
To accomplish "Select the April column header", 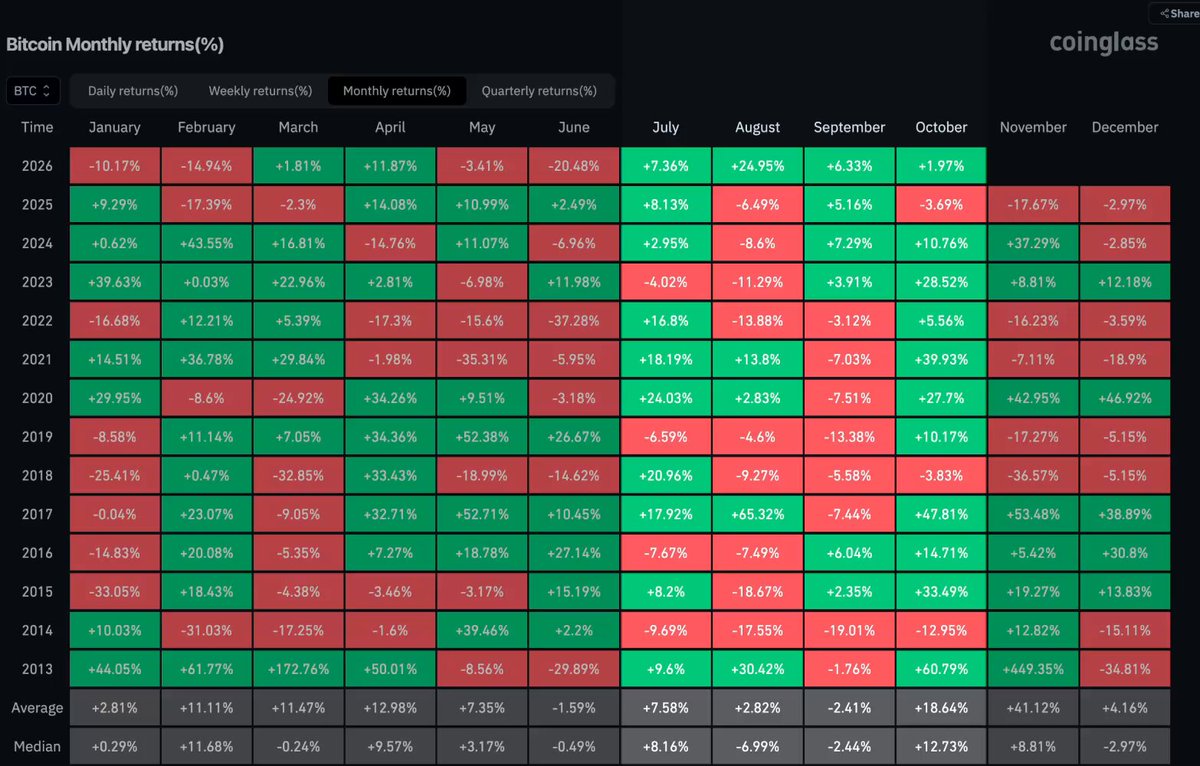I will tap(390, 127).
